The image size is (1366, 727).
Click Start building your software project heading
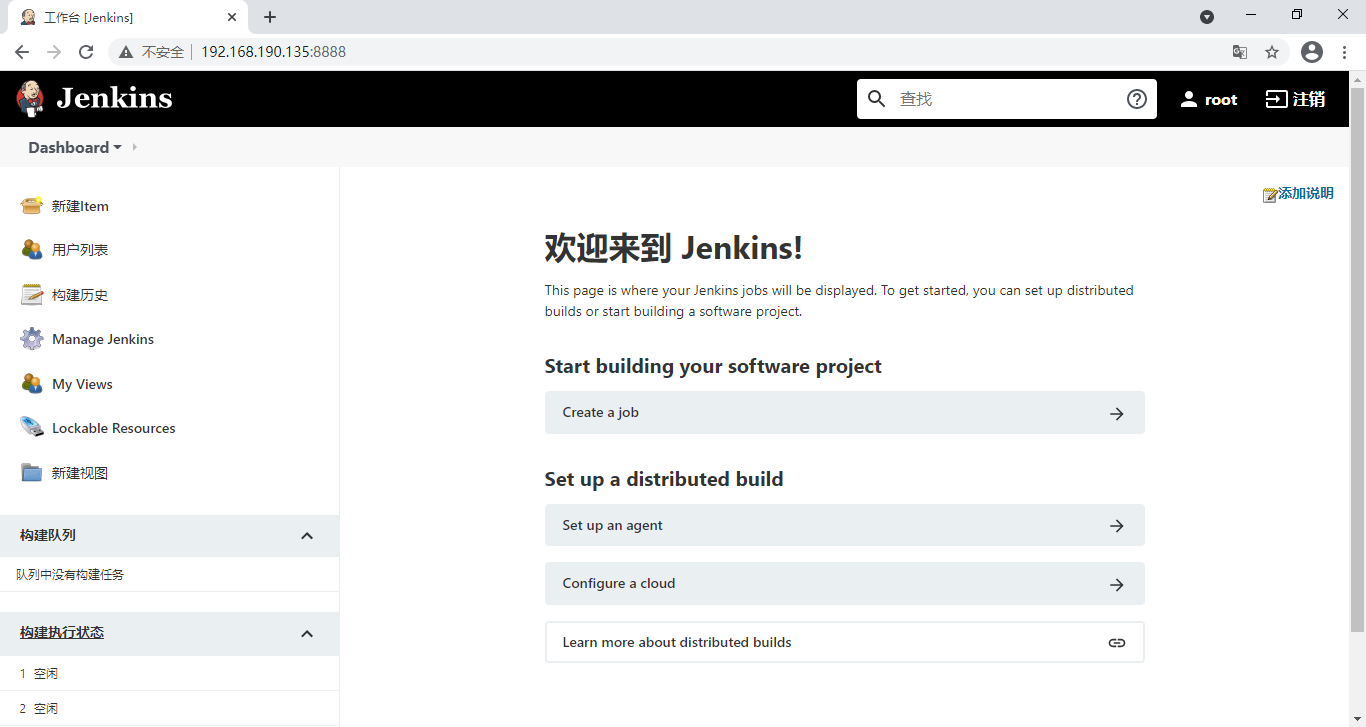tap(713, 366)
